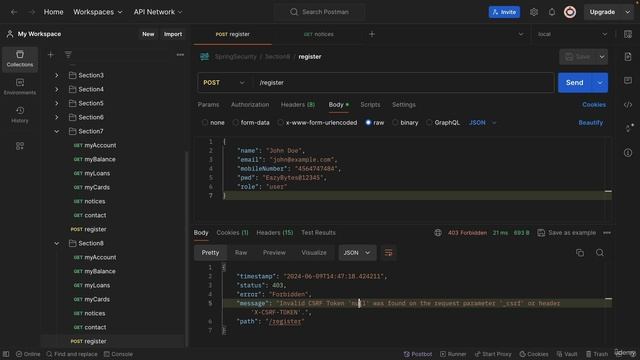Open the API Network menu
Image resolution: width=640 pixels, height=360 pixels.
(158, 12)
